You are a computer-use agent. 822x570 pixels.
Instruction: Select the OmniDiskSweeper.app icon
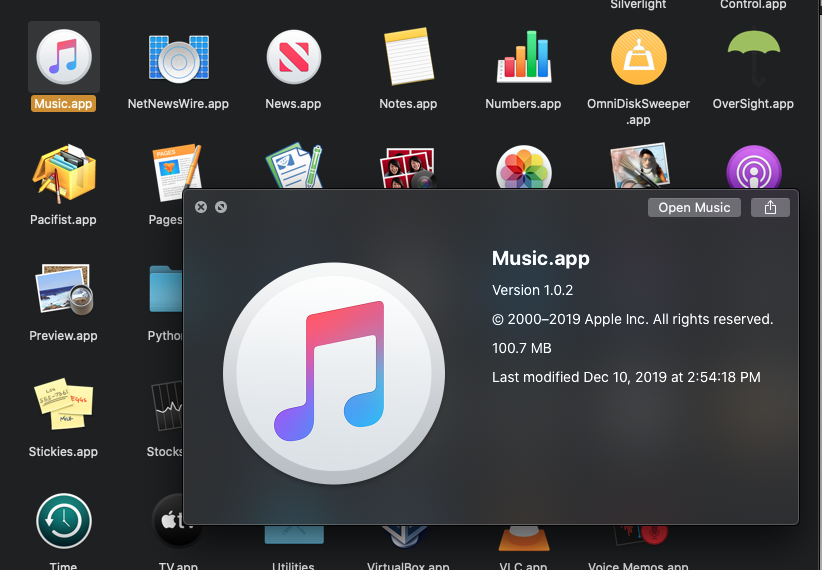pyautogui.click(x=639, y=57)
